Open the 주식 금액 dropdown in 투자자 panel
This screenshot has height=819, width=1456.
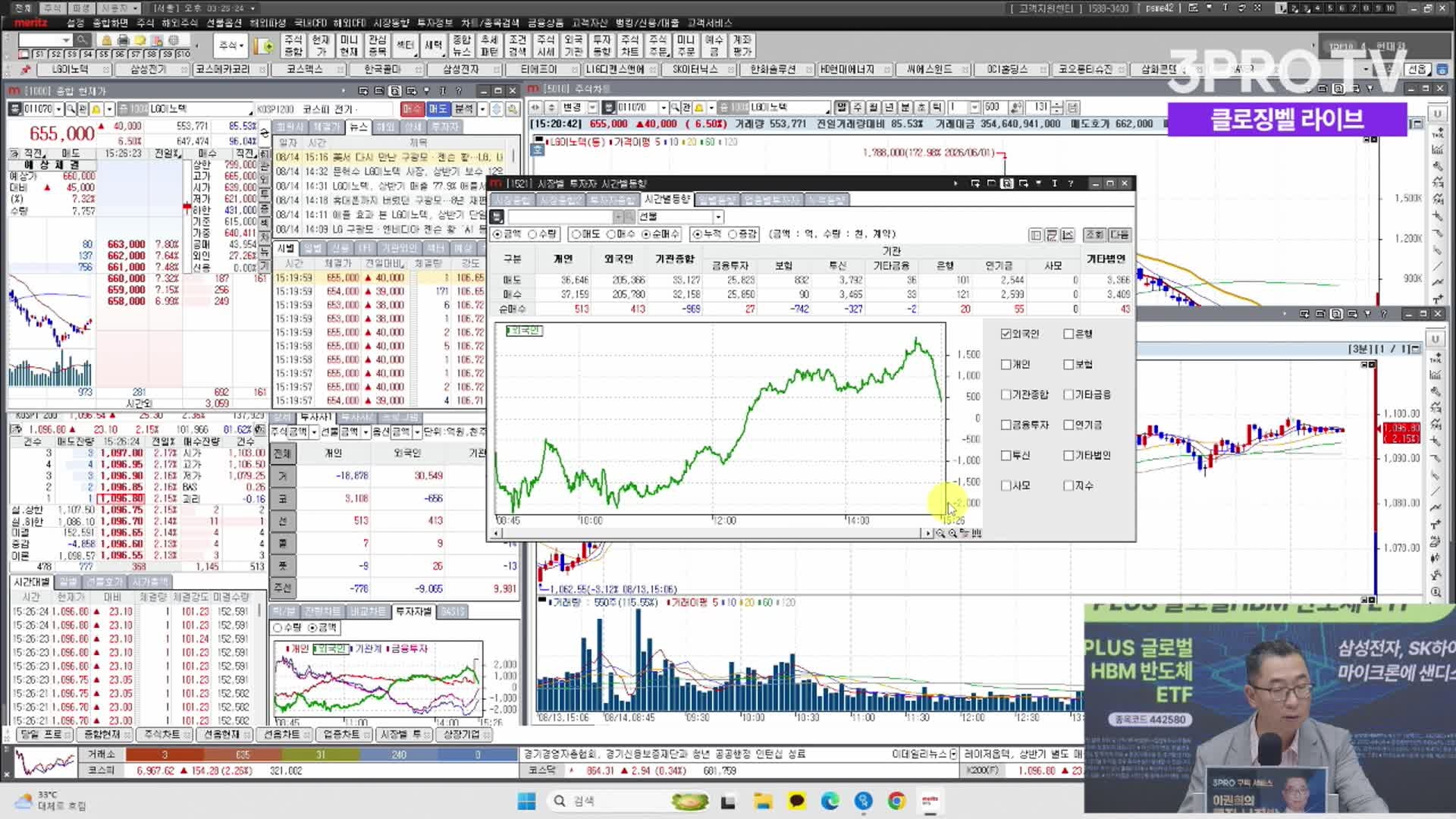314,432
